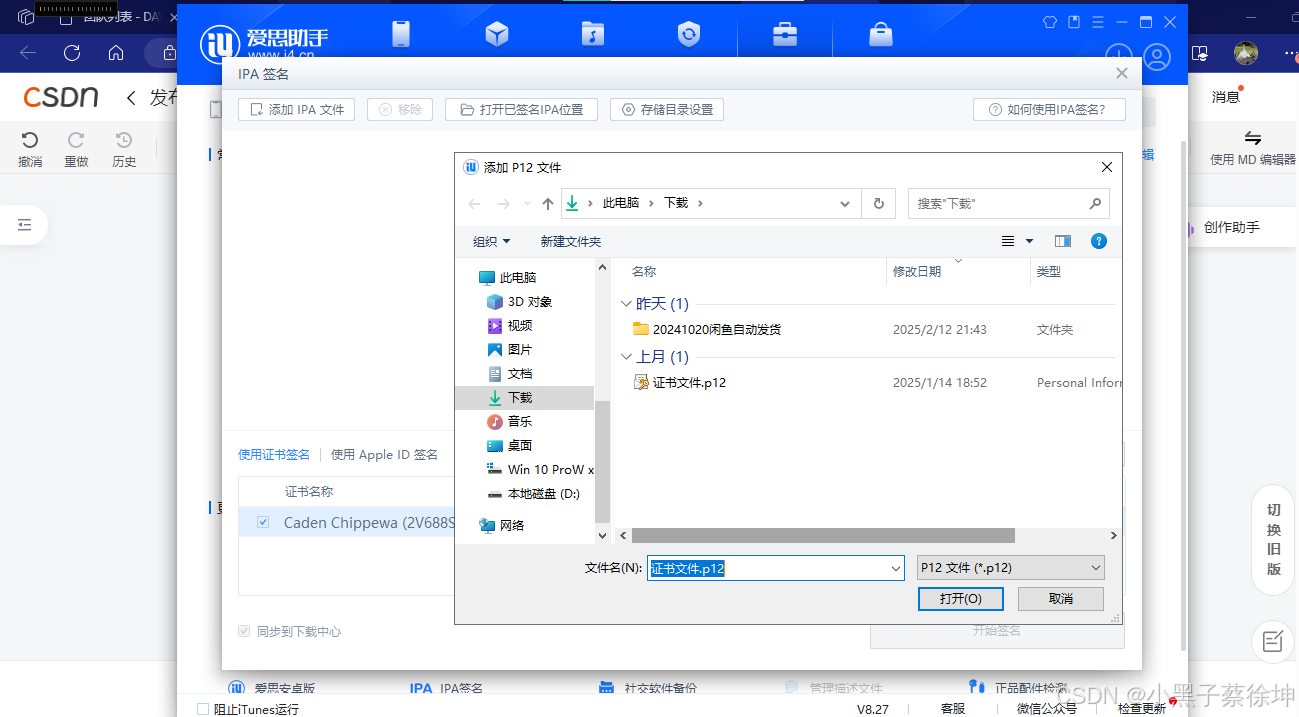Click the 爱思助手 logo
This screenshot has height=717, width=1299.
263,42
